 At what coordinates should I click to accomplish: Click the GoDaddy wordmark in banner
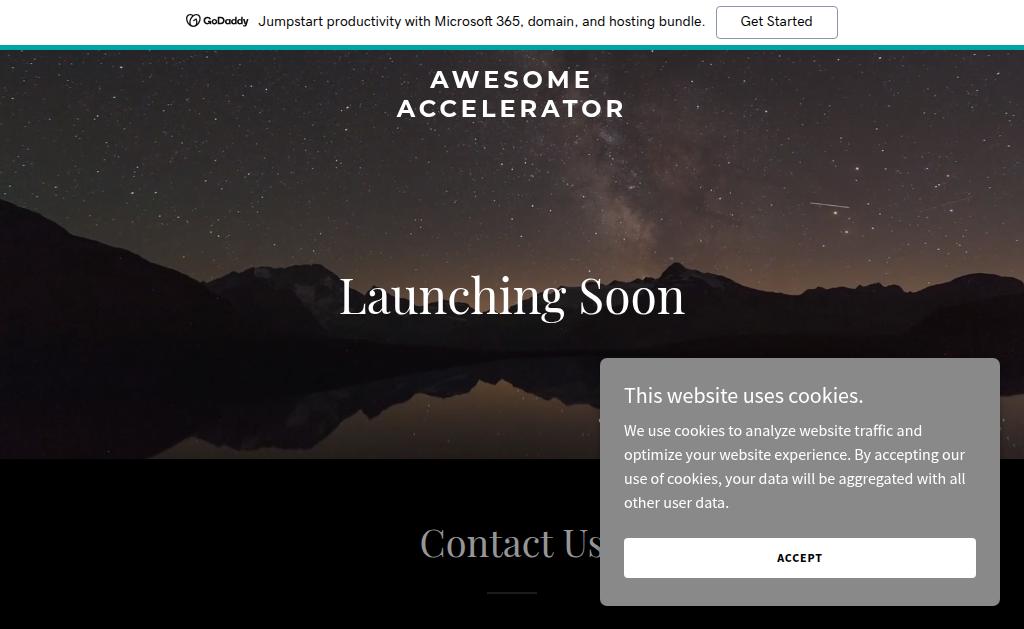pos(225,21)
